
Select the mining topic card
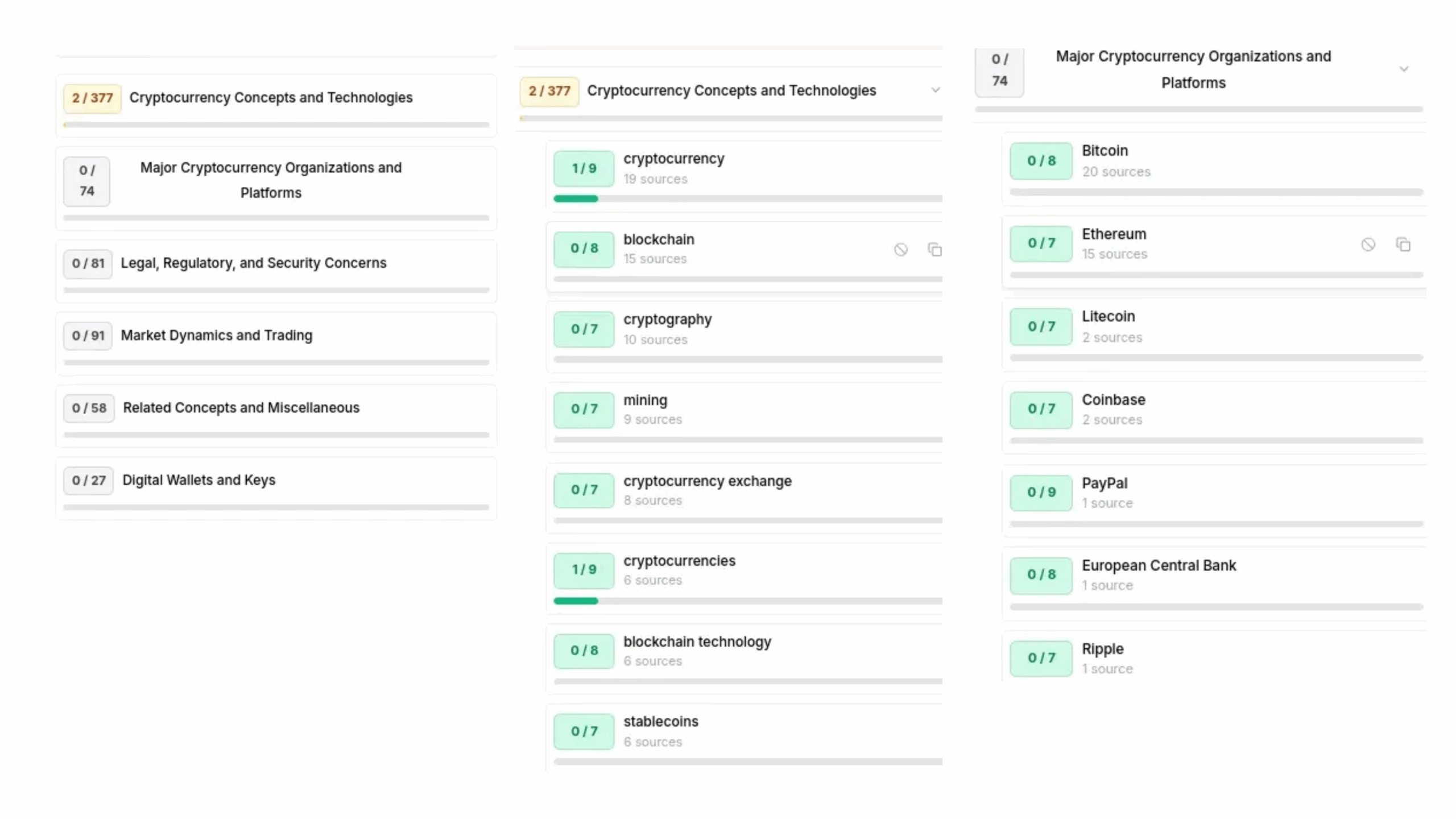coord(744,417)
